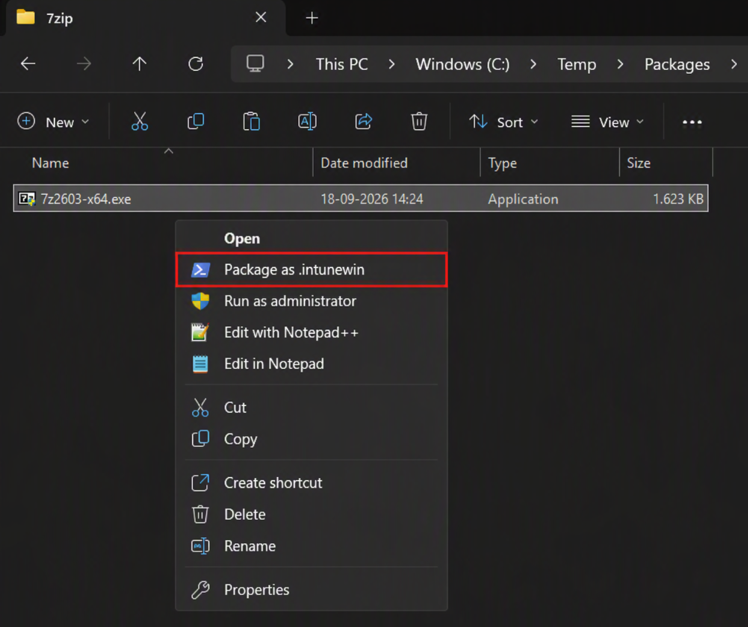Sort by Type column header
Screen dimensions: 748x627
coord(502,163)
